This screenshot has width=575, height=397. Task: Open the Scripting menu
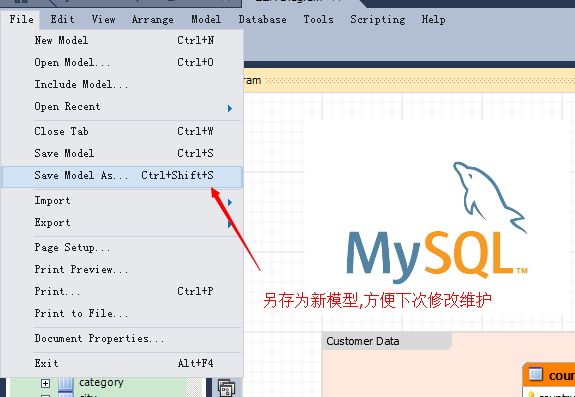[378, 19]
